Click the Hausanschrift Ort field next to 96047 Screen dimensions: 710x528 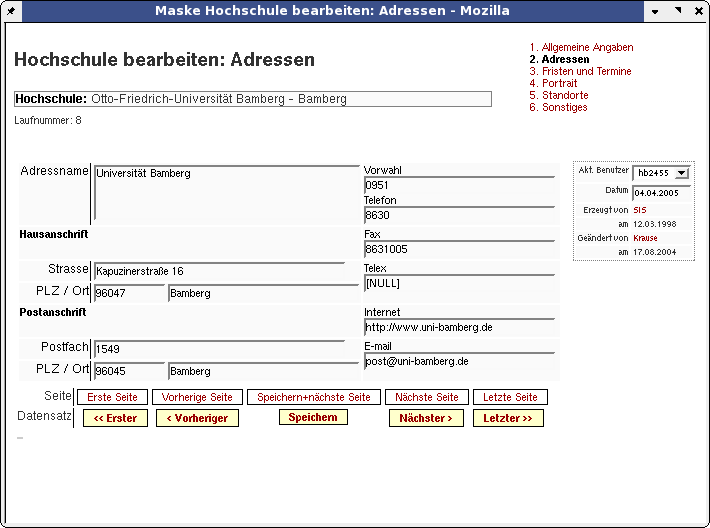(x=264, y=293)
